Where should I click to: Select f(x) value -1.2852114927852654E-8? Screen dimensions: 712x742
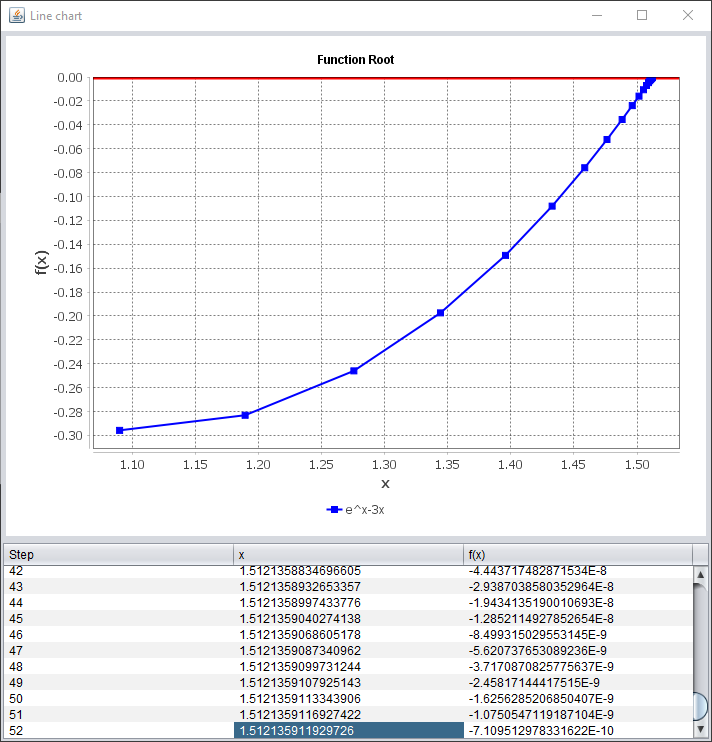click(x=578, y=618)
